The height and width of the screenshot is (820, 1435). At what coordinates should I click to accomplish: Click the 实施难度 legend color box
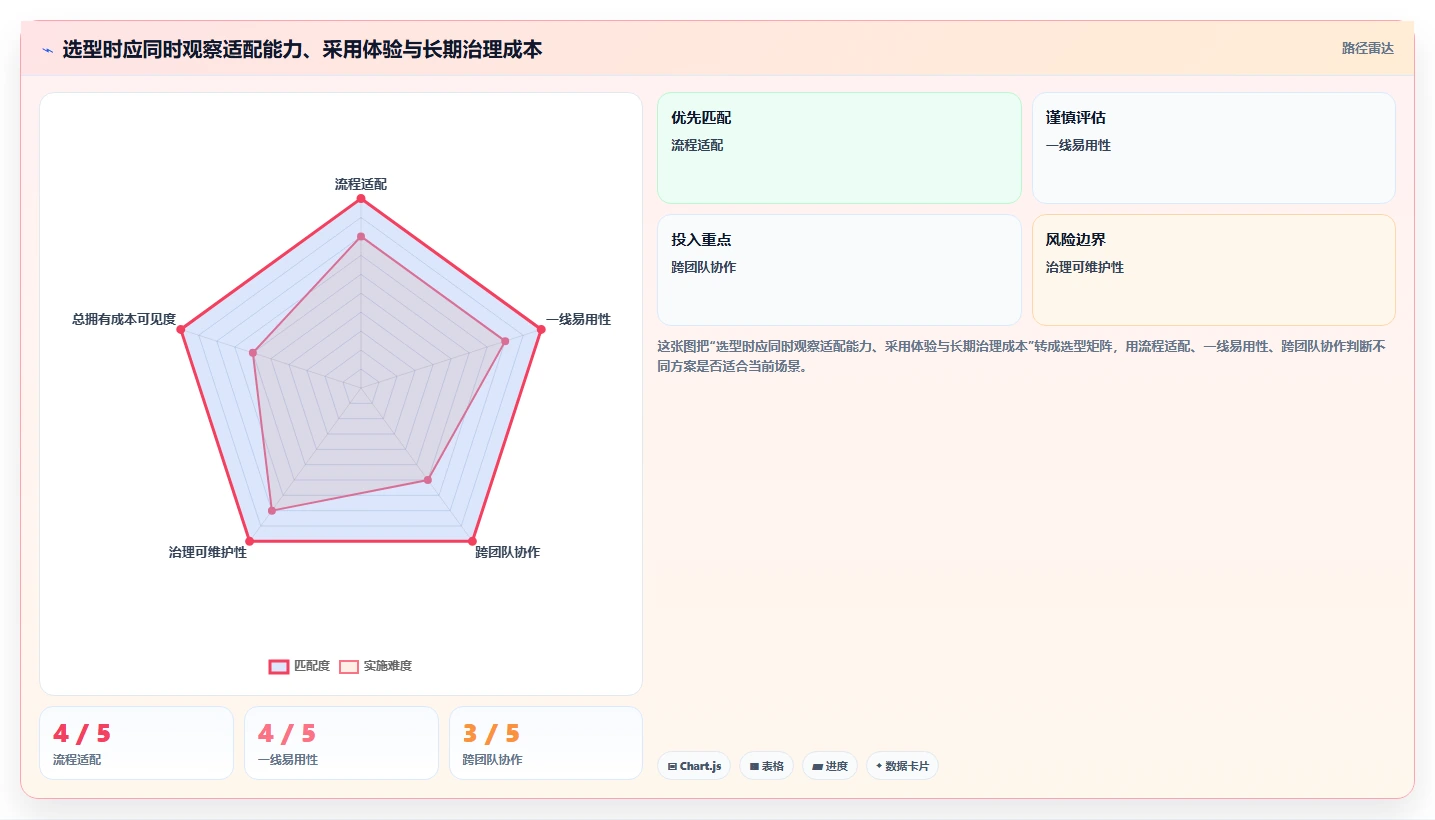tap(349, 667)
